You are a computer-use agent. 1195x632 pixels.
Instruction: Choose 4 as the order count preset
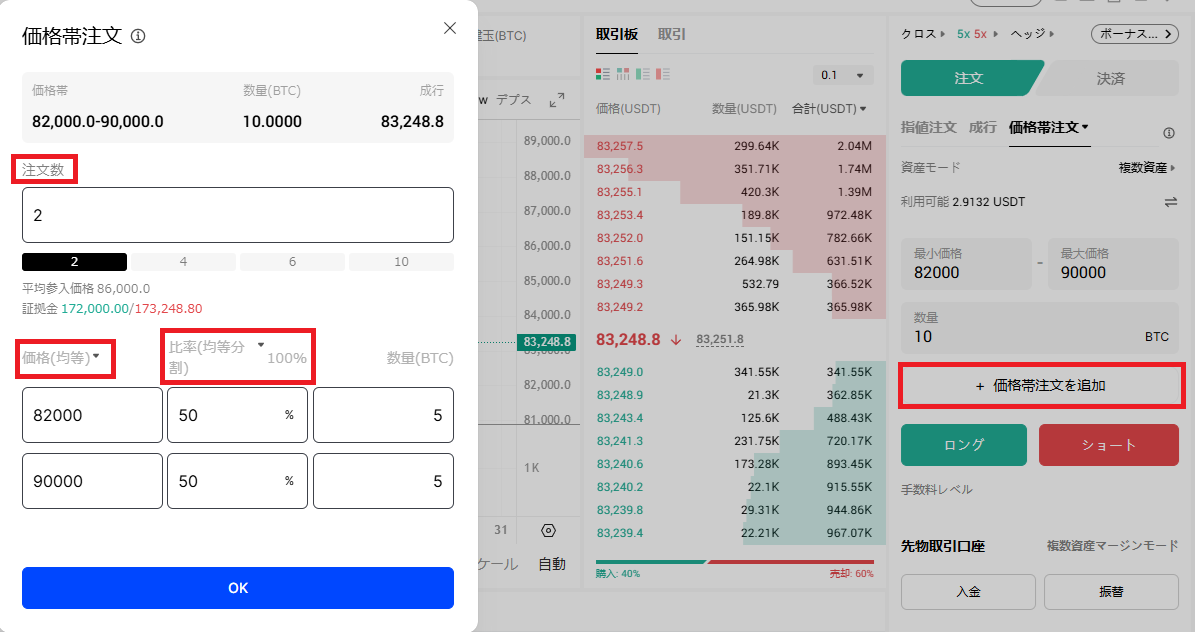click(x=183, y=262)
